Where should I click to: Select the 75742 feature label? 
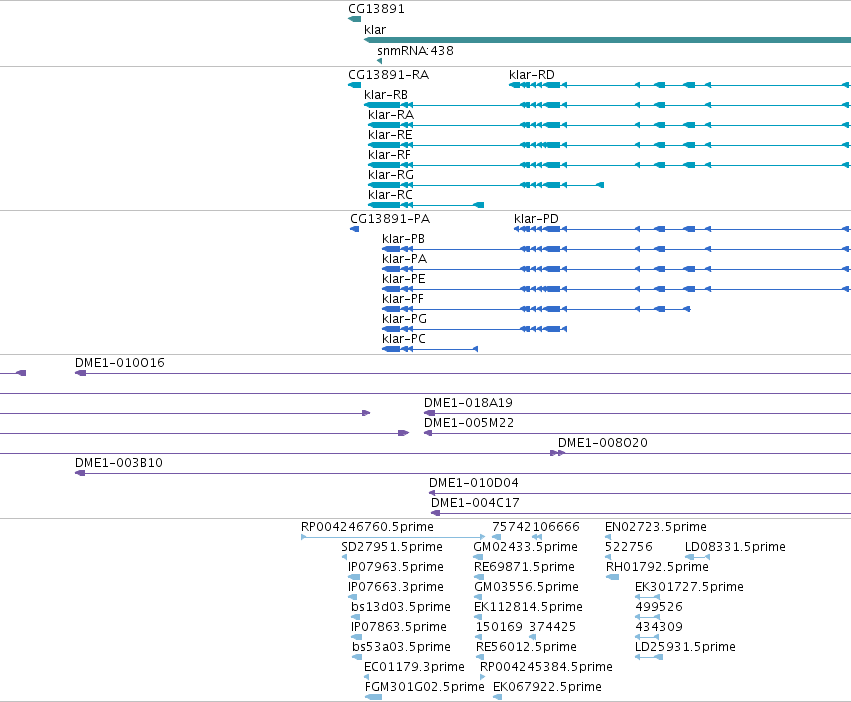pos(512,527)
